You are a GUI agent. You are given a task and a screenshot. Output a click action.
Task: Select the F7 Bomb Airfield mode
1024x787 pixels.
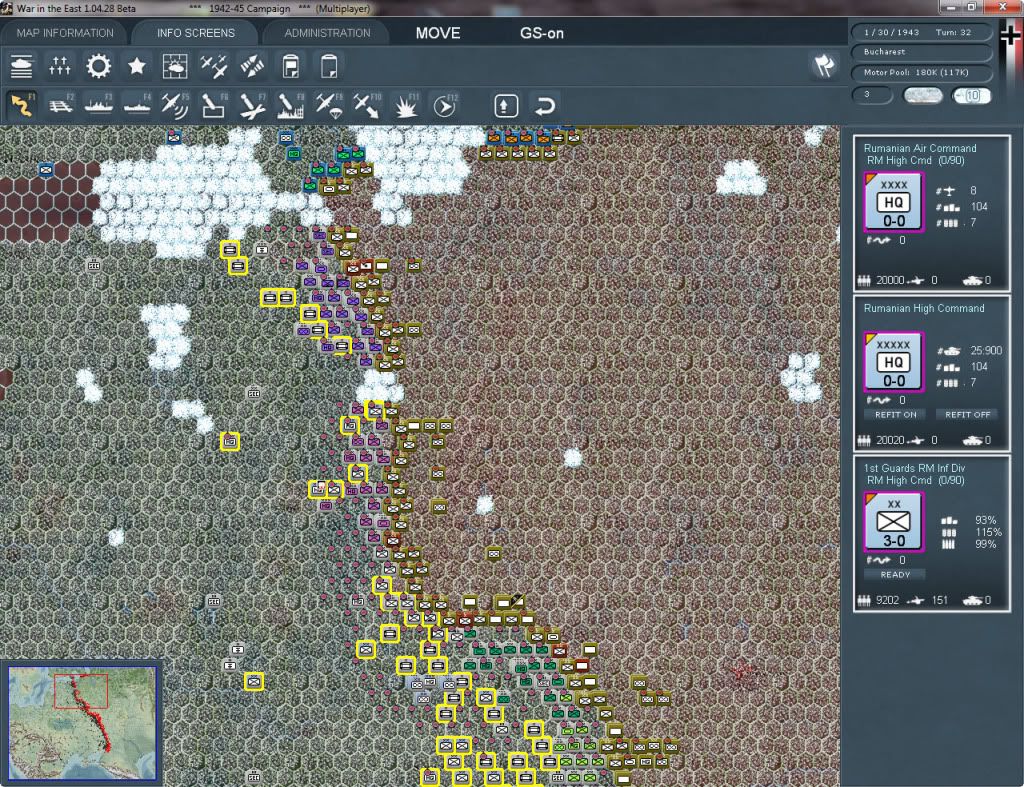tap(252, 105)
